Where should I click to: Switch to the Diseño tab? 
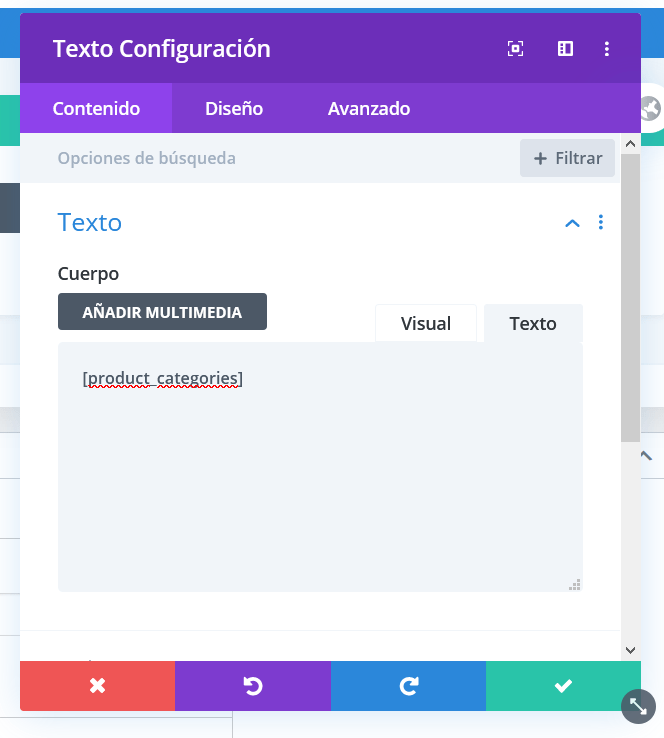coord(234,109)
